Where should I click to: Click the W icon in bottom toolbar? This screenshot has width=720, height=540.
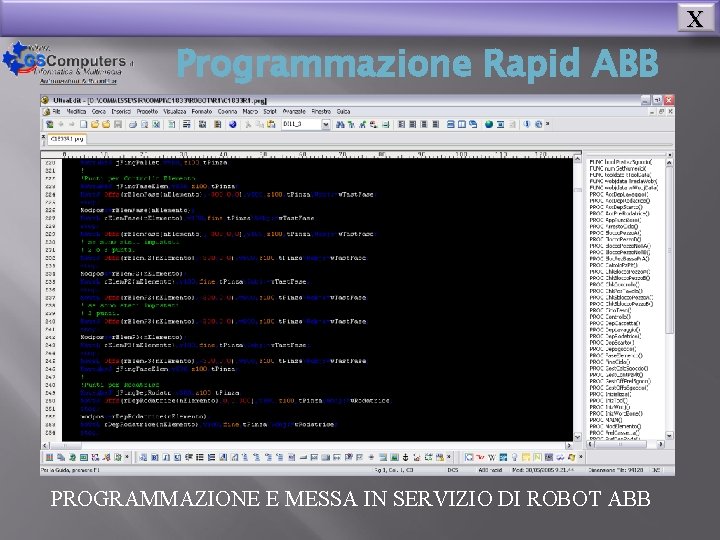tap(492, 457)
